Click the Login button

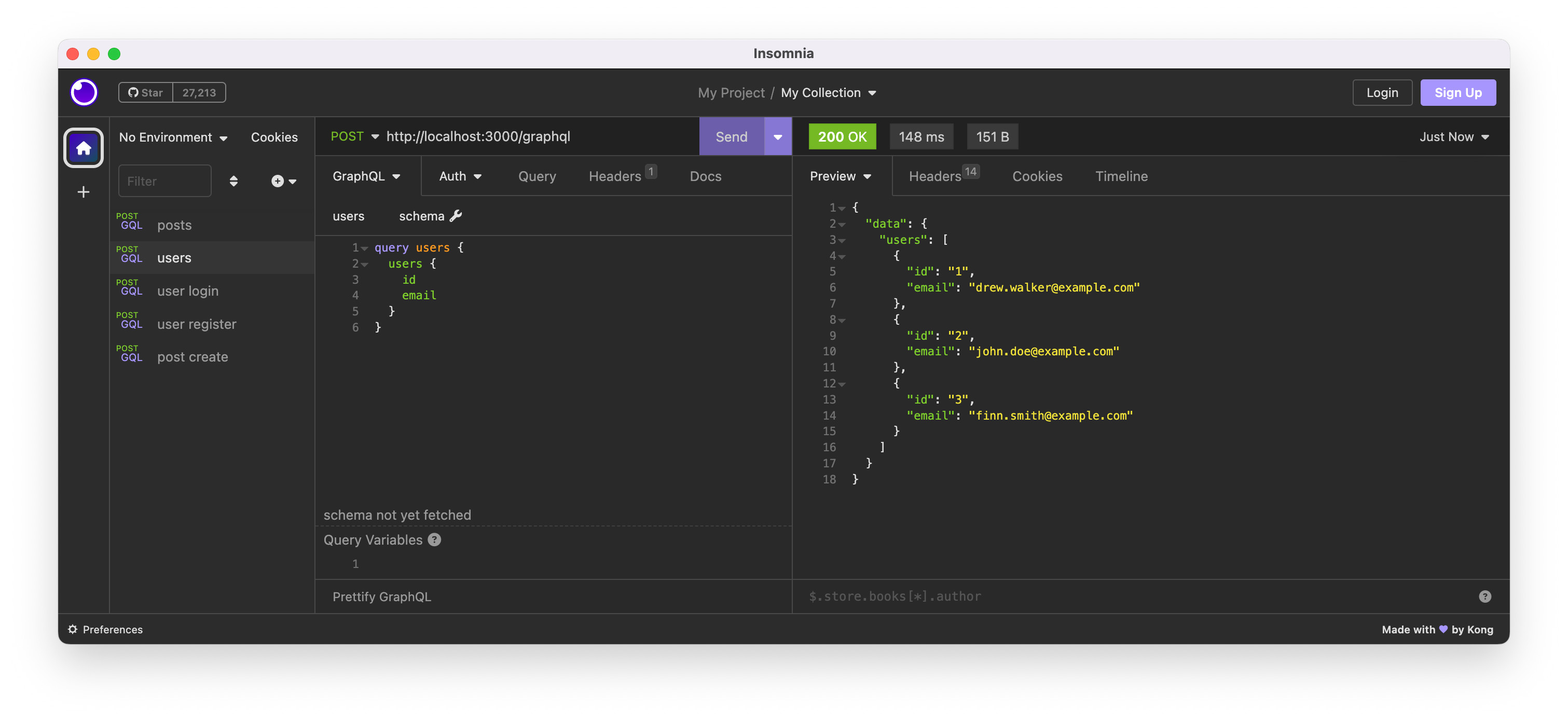point(1382,92)
